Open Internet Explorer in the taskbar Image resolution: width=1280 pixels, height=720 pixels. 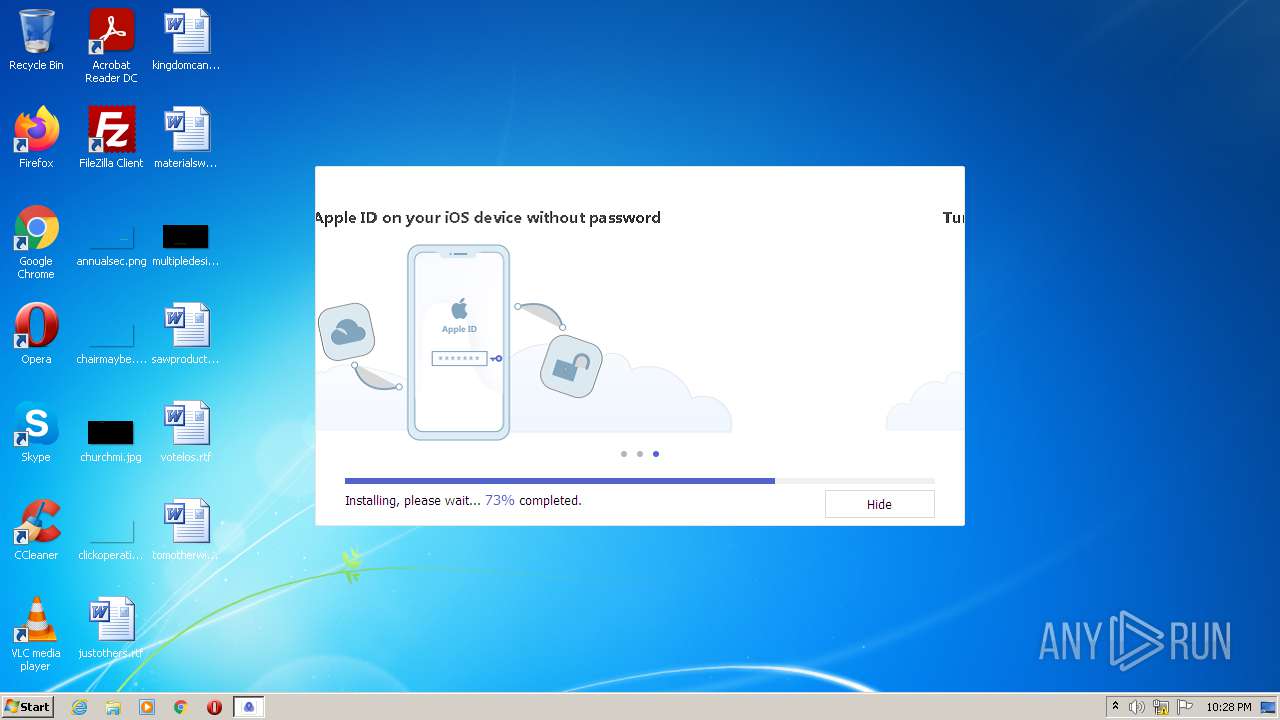[80, 707]
